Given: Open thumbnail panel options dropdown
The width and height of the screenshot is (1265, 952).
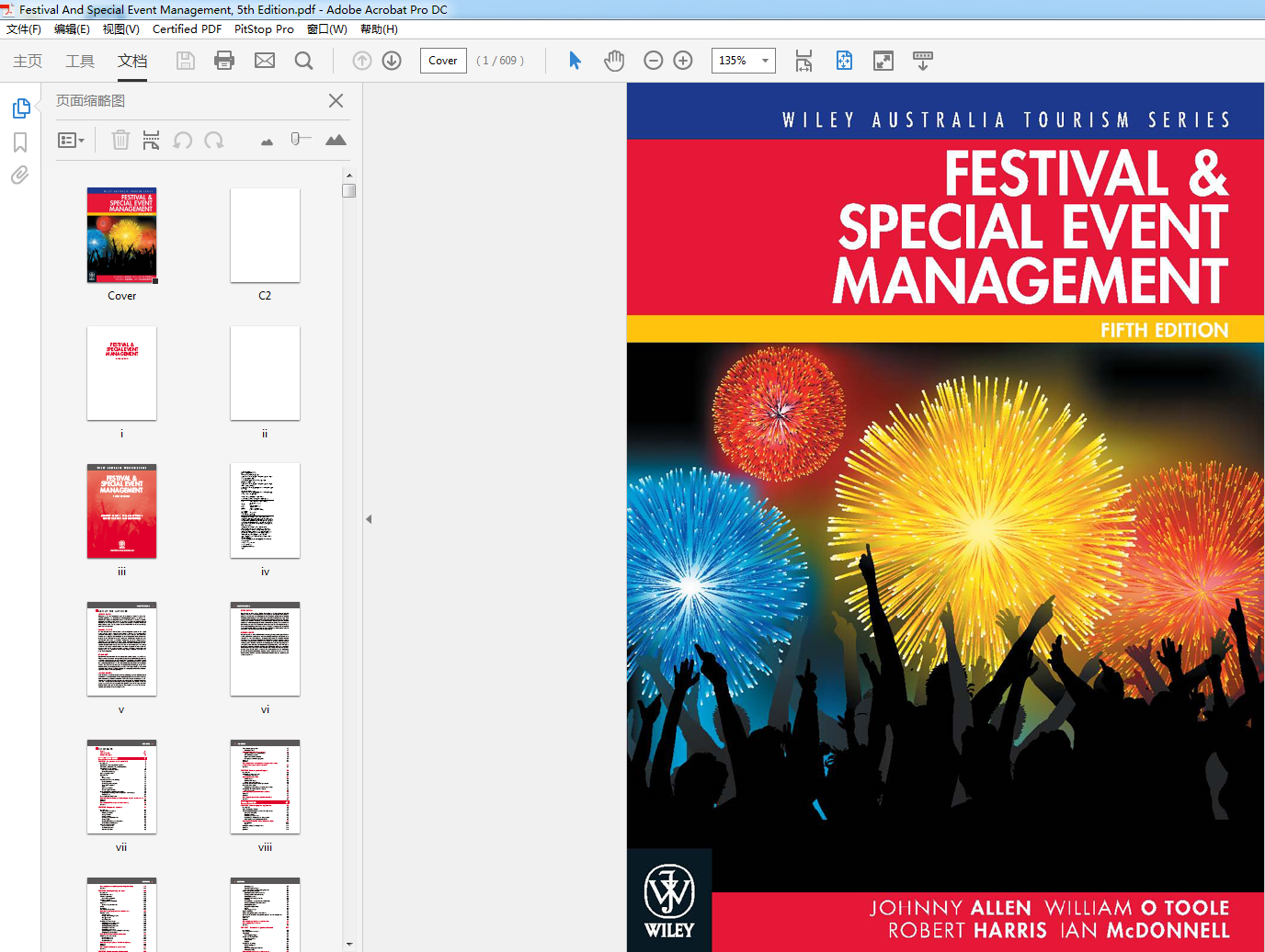Looking at the screenshot, I should (x=72, y=141).
